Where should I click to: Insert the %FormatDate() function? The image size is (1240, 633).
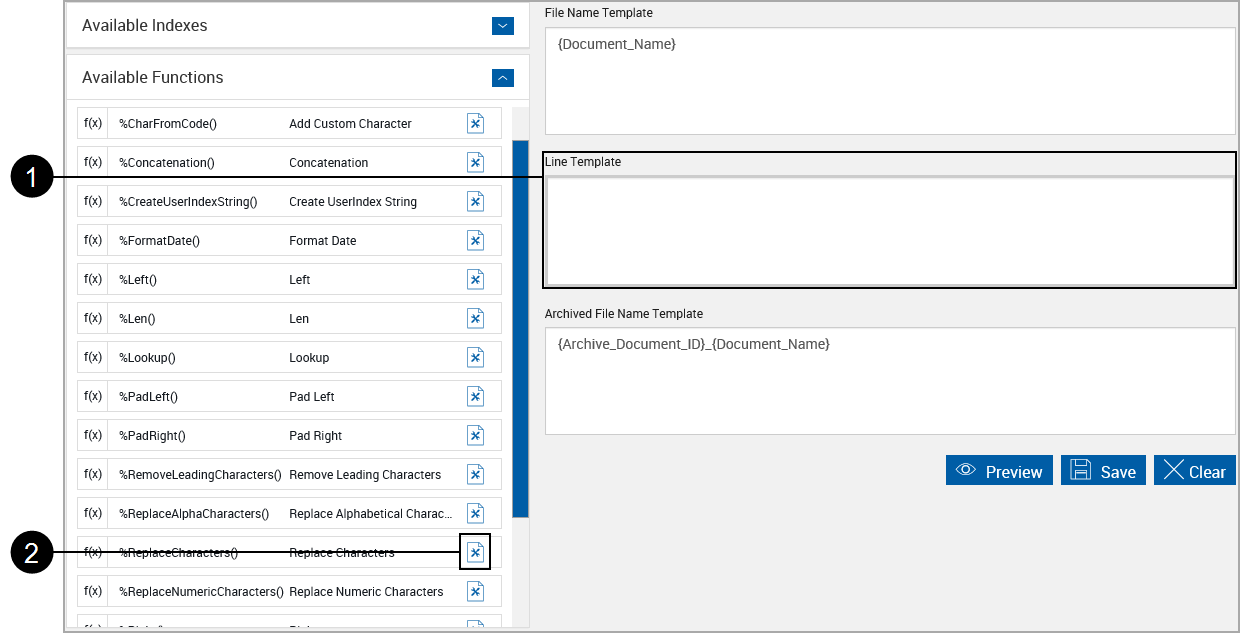pos(476,240)
